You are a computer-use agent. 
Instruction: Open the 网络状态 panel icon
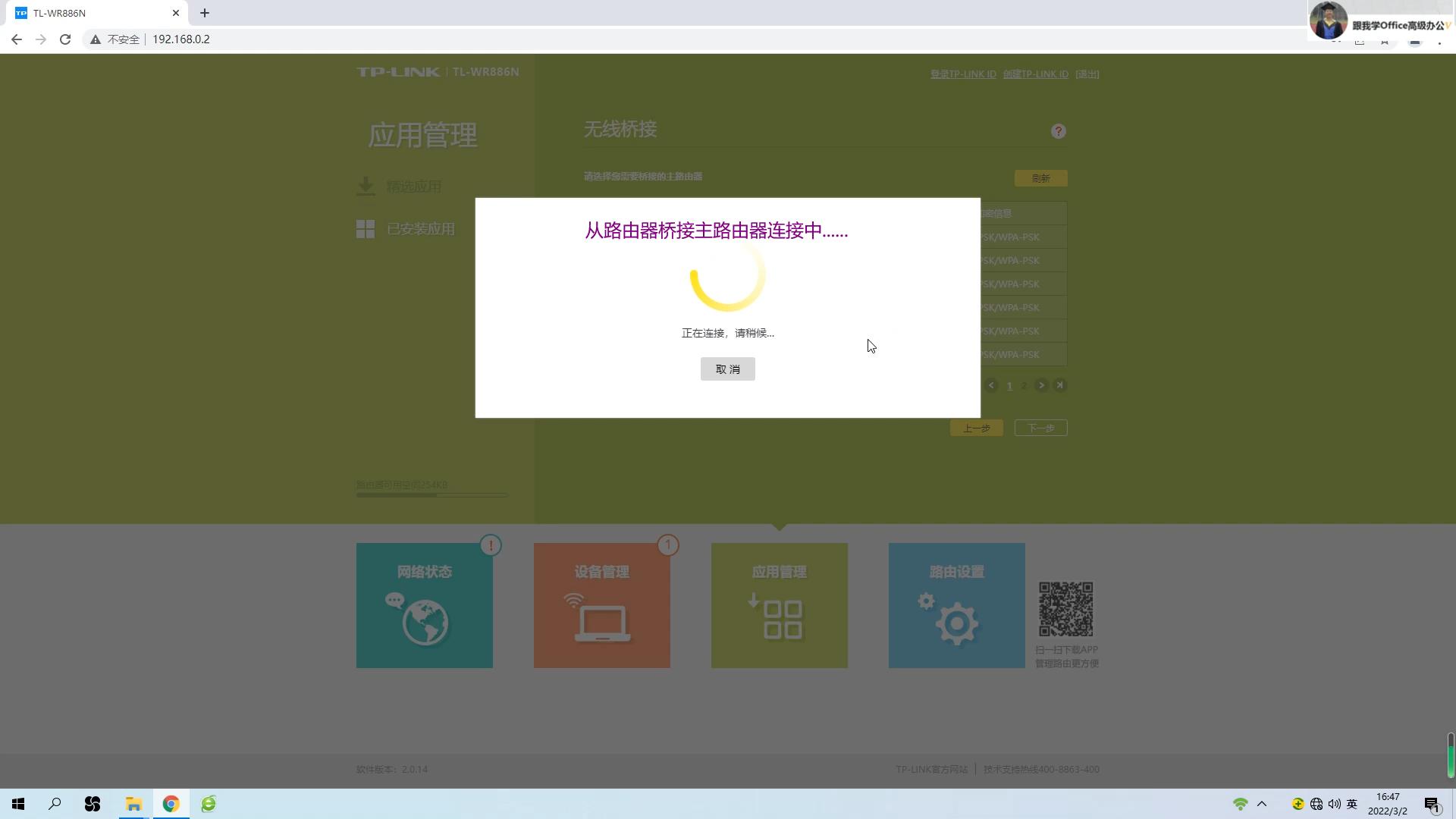coord(424,604)
